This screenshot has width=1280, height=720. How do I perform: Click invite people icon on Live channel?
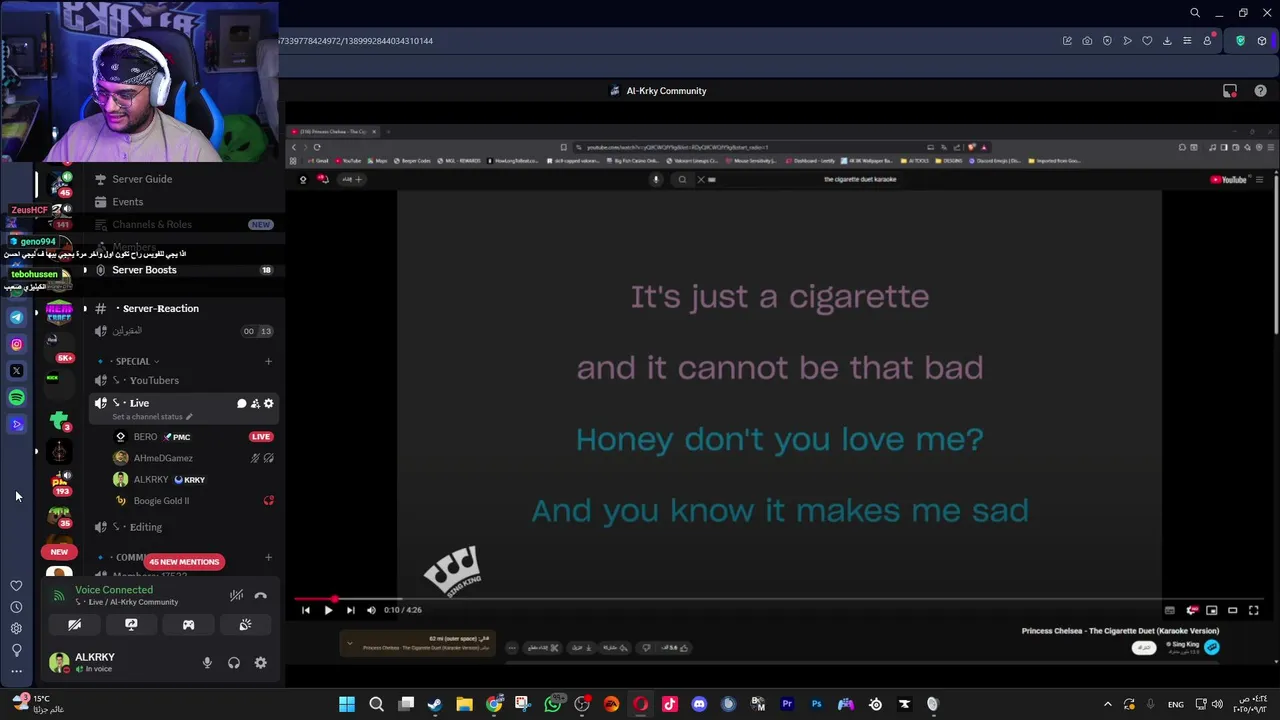pos(255,404)
